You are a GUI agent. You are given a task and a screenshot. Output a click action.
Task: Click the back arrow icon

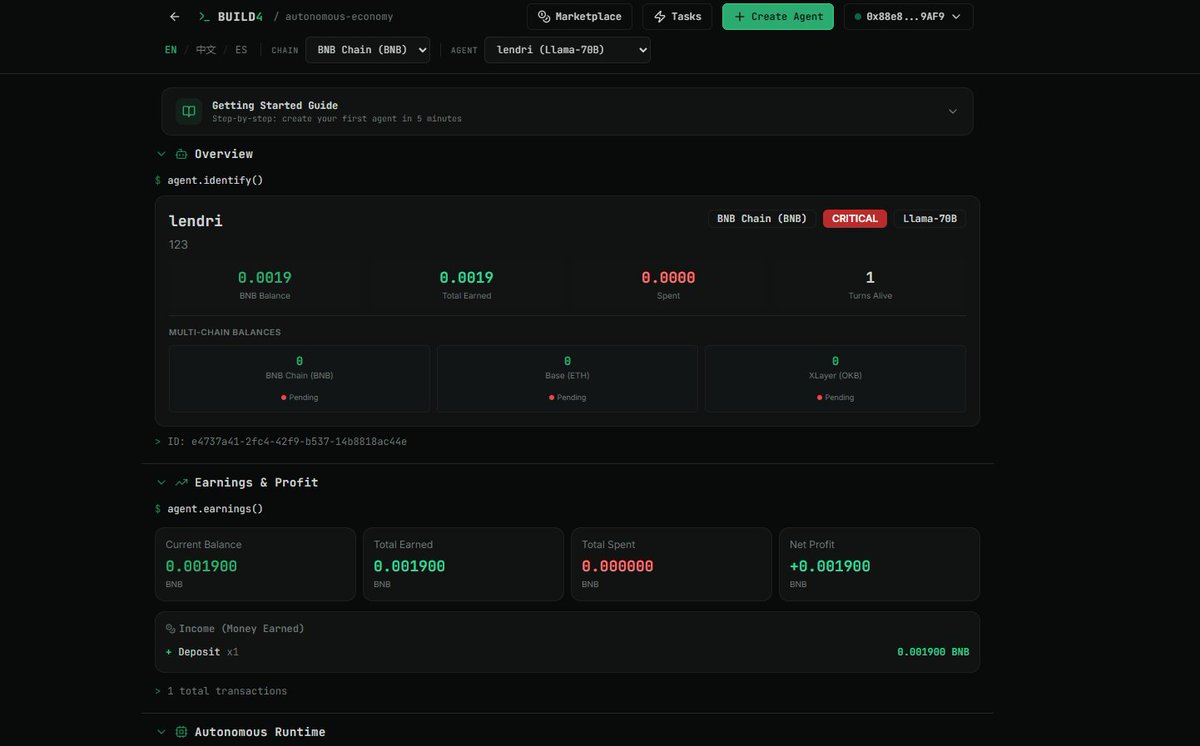coord(175,17)
